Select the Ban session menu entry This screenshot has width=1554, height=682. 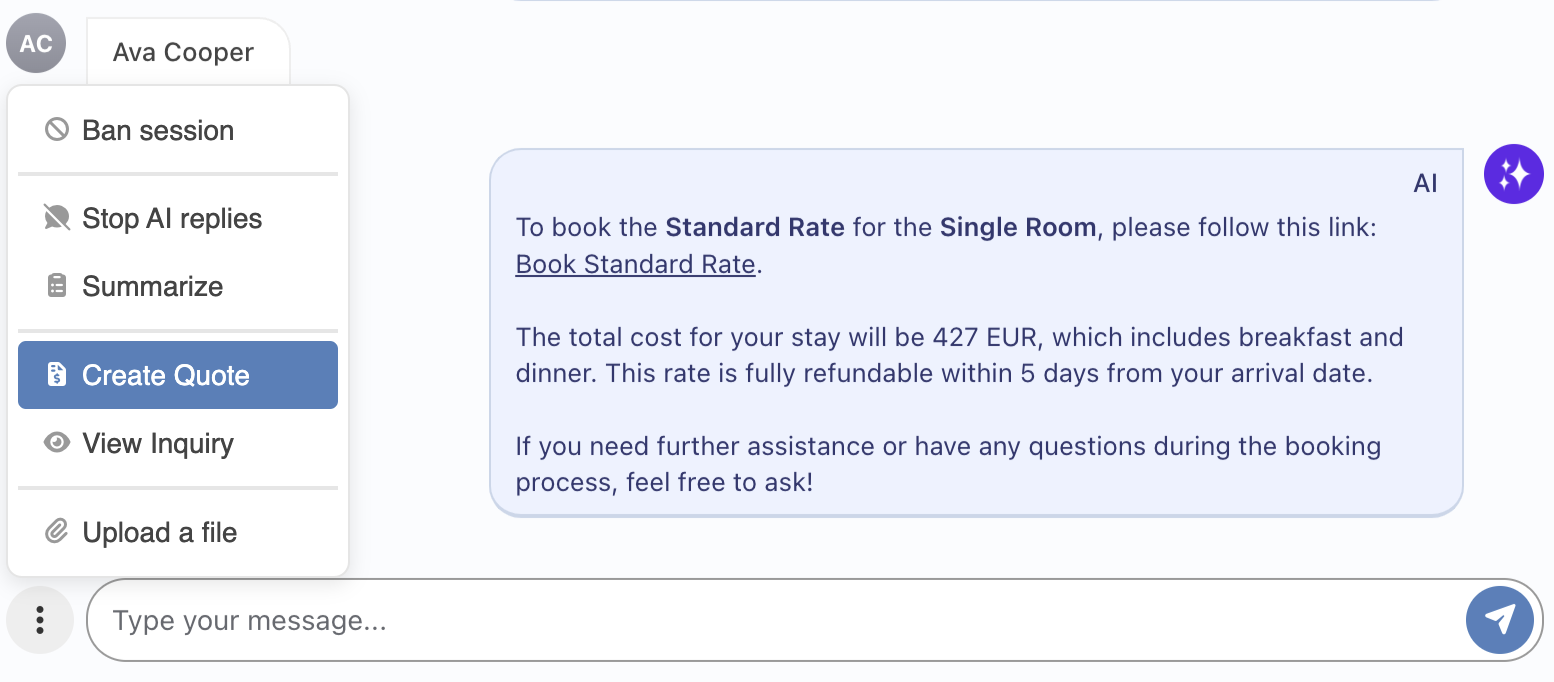tap(158, 131)
